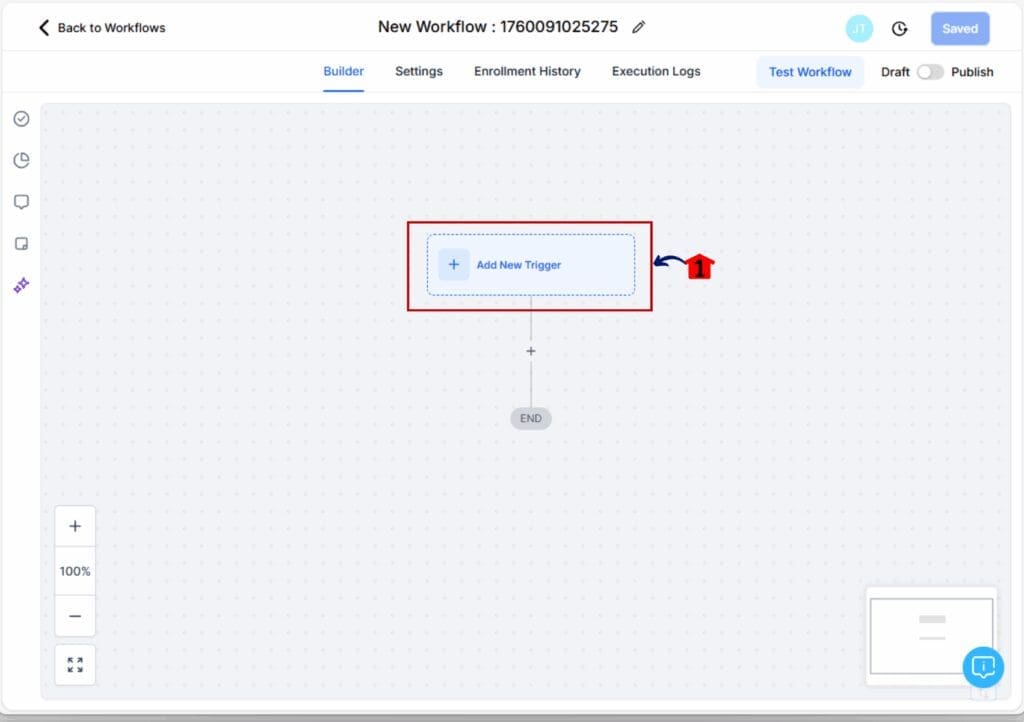Viewport: 1024px width, 722px height.
Task: Open the version history clock icon
Action: click(x=900, y=29)
